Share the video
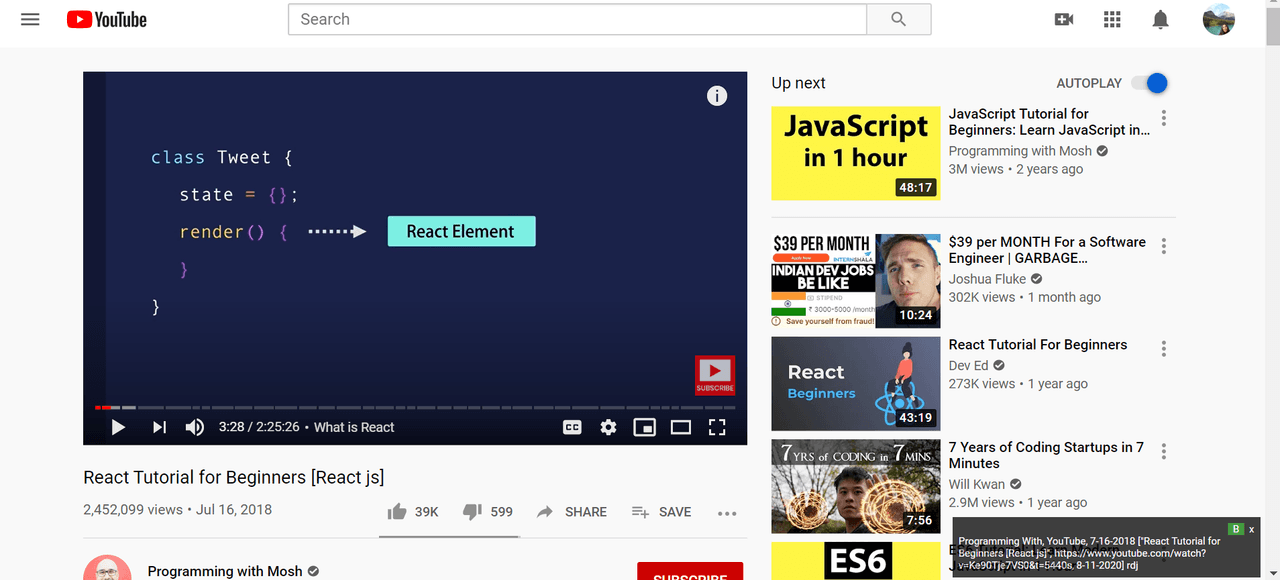1280x580 pixels. (x=572, y=511)
